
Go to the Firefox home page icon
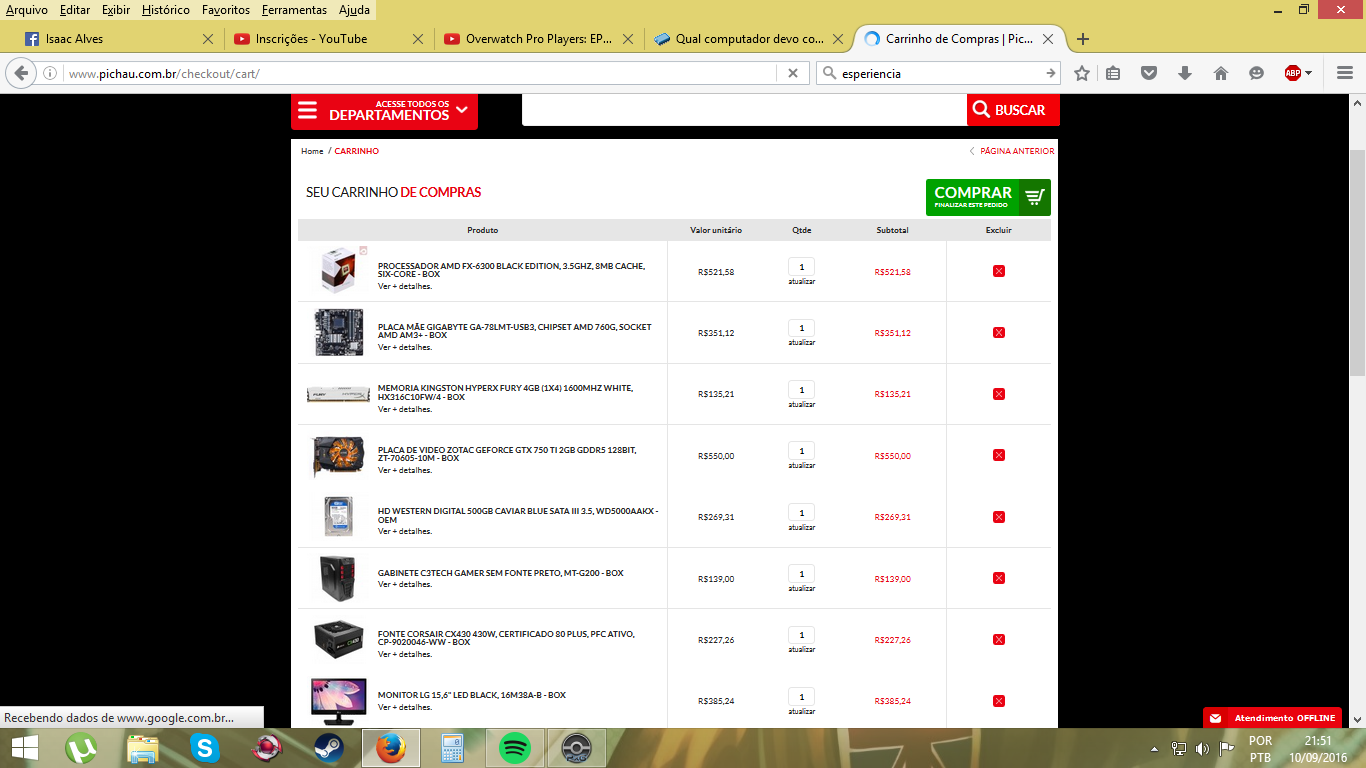(x=1221, y=73)
